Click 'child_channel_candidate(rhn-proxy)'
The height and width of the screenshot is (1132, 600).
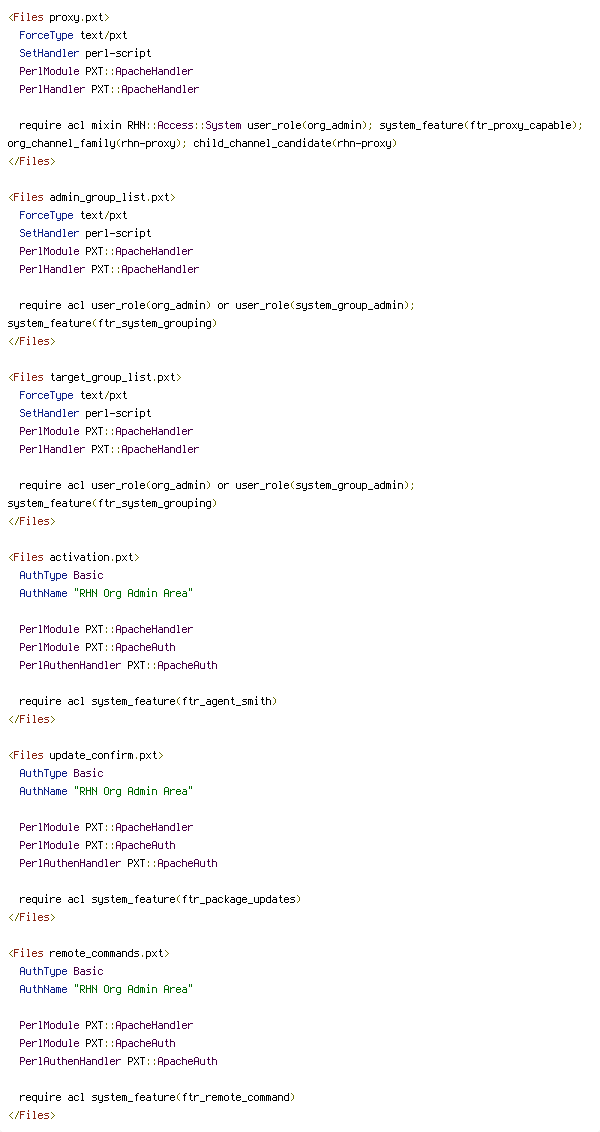pyautogui.click(x=295, y=143)
